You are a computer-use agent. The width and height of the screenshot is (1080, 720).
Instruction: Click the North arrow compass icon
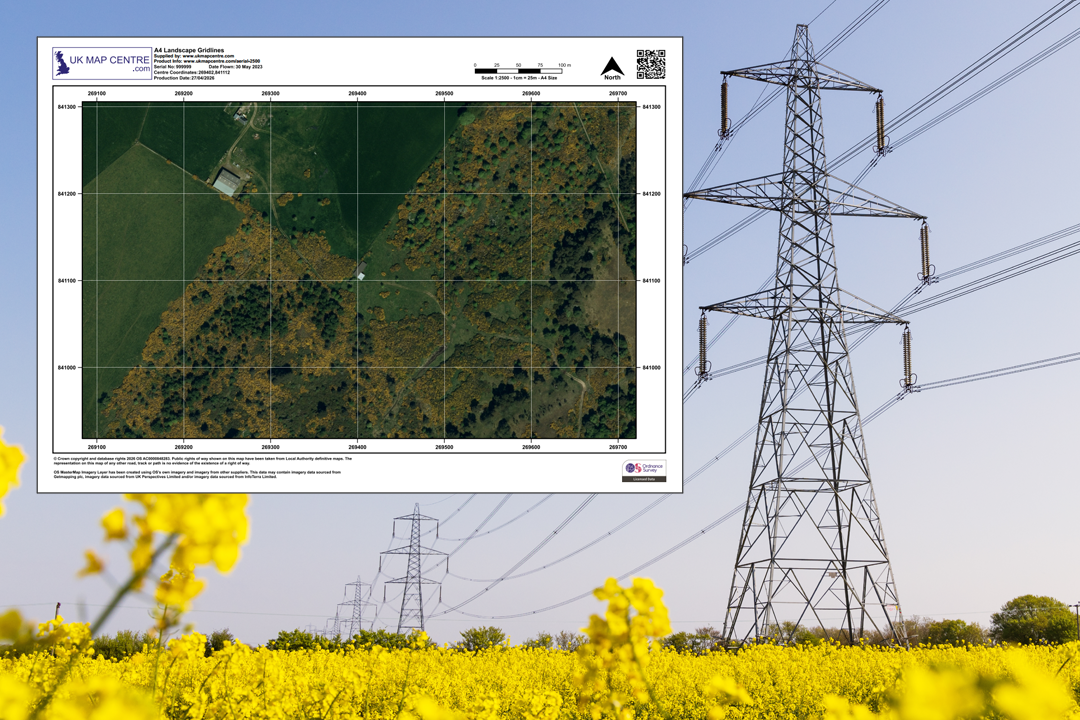coord(611,65)
